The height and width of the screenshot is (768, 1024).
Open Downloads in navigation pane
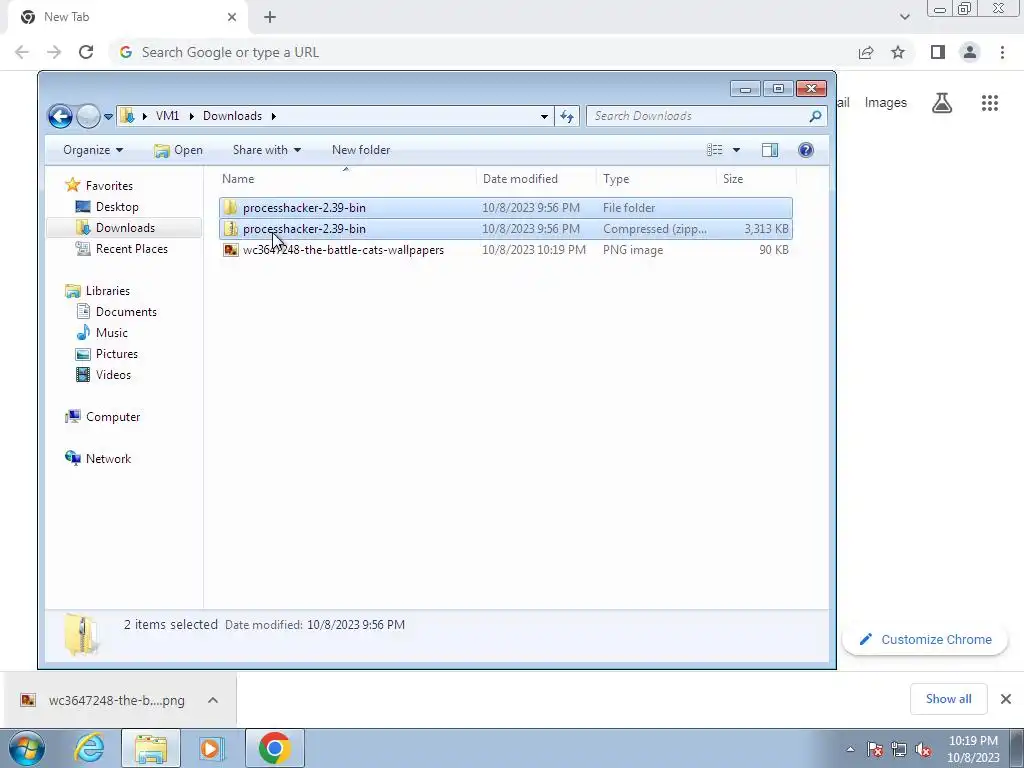pos(125,228)
